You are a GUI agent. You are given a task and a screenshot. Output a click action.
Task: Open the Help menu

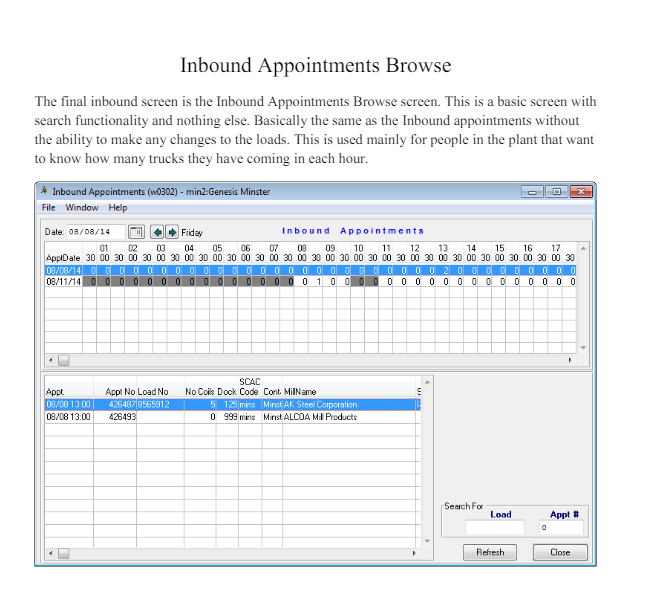coord(118,207)
